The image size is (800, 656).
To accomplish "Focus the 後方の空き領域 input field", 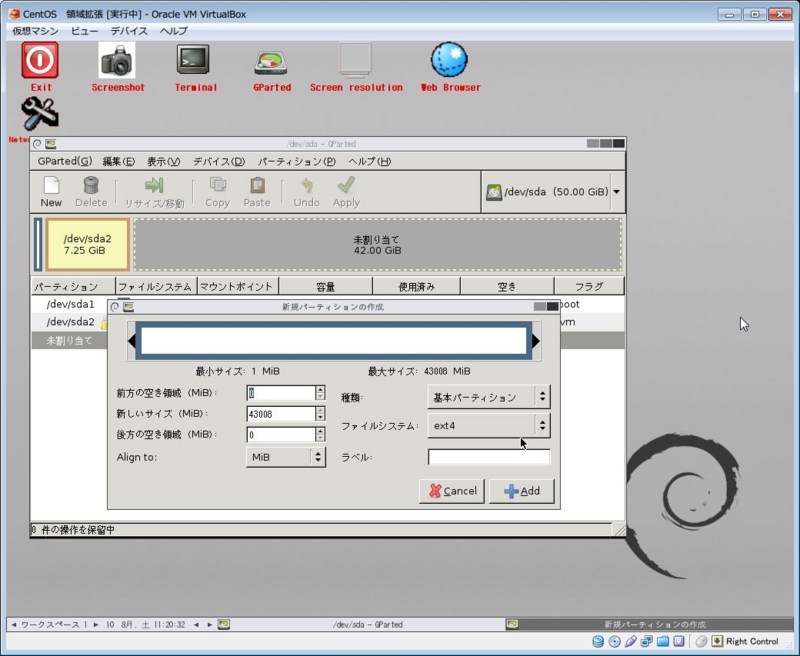I will click(281, 434).
